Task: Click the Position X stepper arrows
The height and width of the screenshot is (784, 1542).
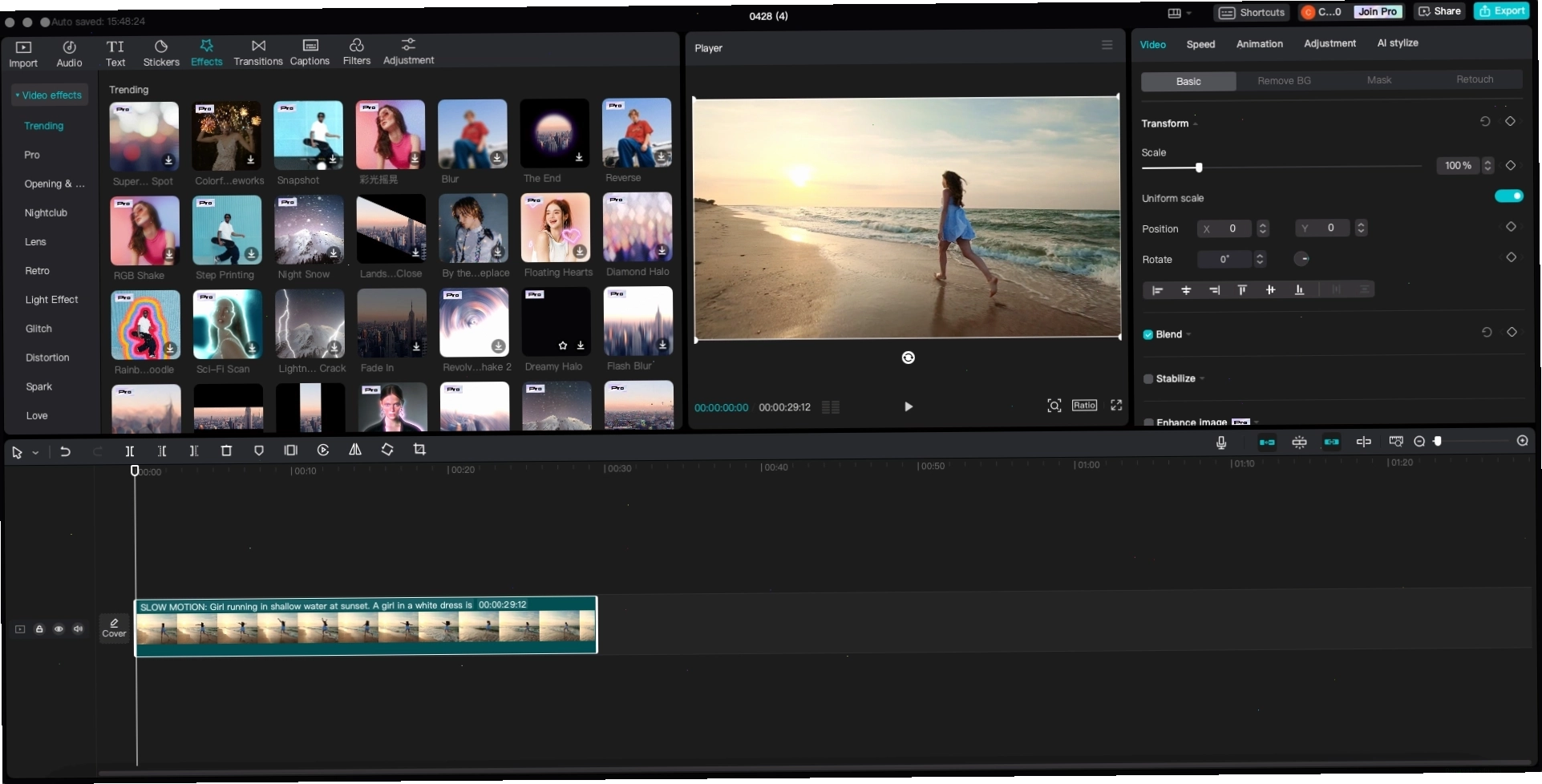Action: 1263,228
